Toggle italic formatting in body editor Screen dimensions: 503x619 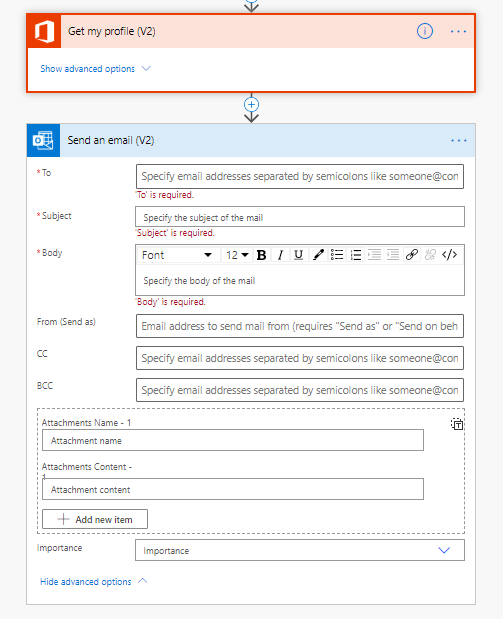click(x=280, y=255)
